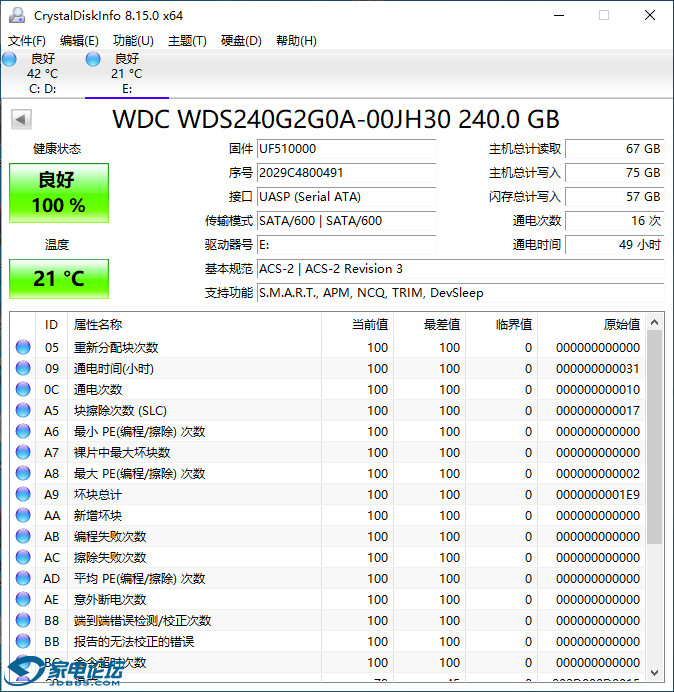Click raw value 0000000001E9
The image size is (674, 692).
click(598, 495)
